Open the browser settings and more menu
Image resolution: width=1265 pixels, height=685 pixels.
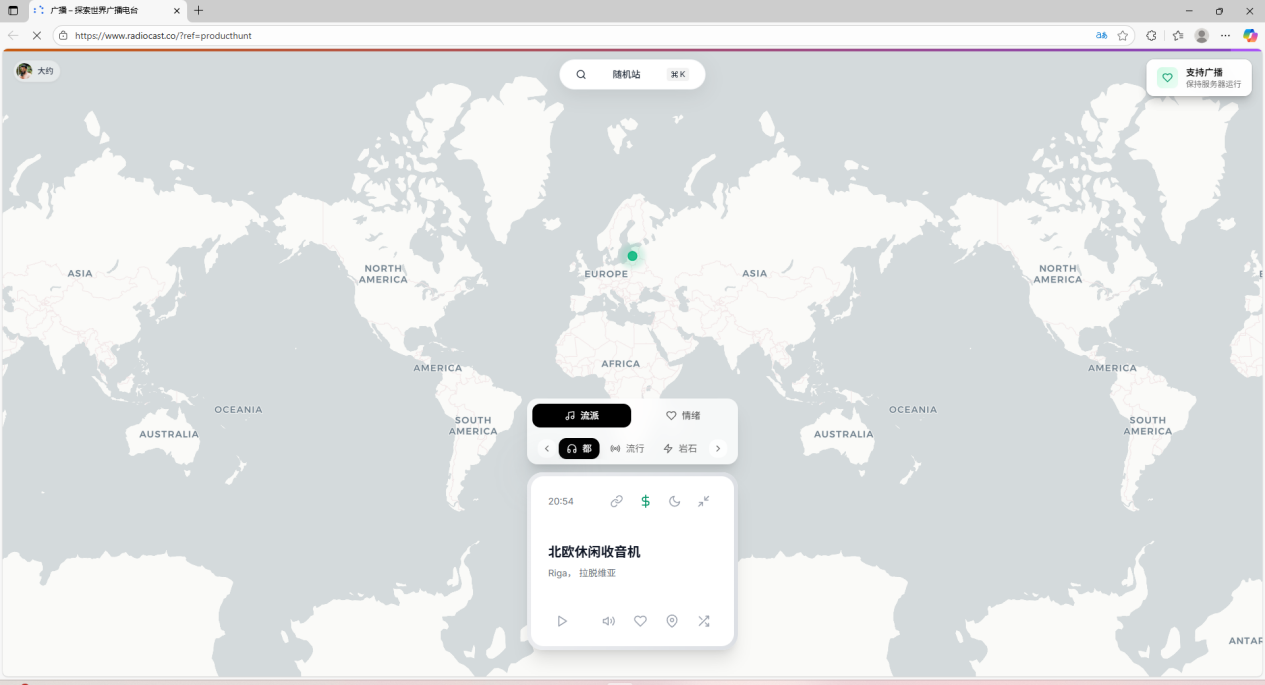click(1225, 35)
